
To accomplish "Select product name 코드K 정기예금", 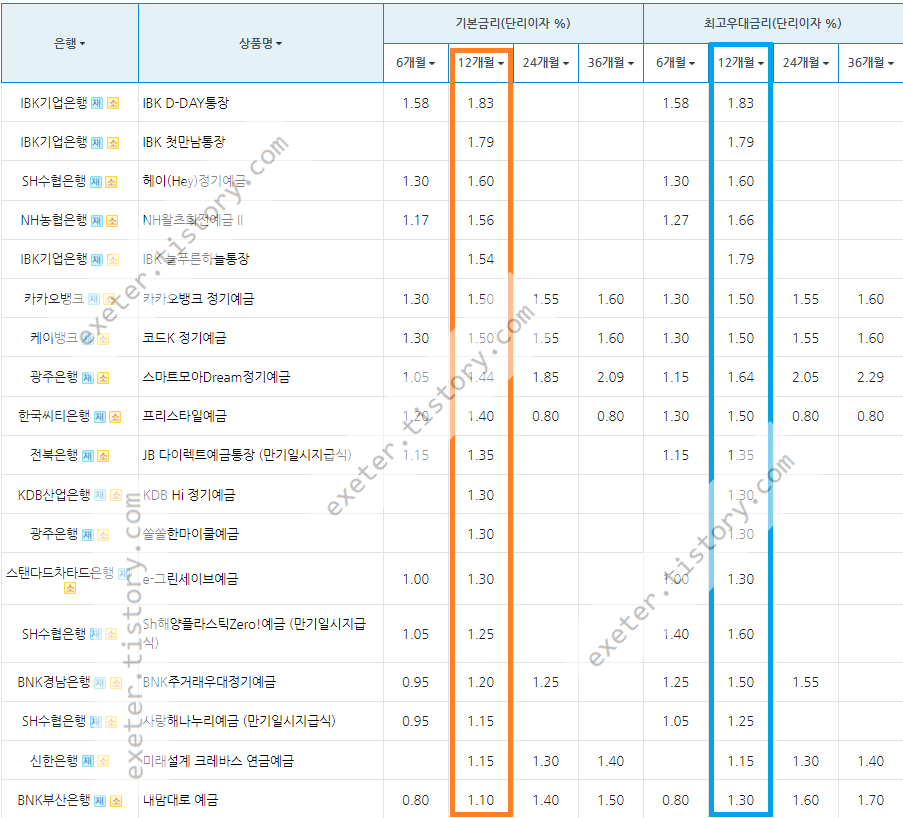I will (x=184, y=338).
